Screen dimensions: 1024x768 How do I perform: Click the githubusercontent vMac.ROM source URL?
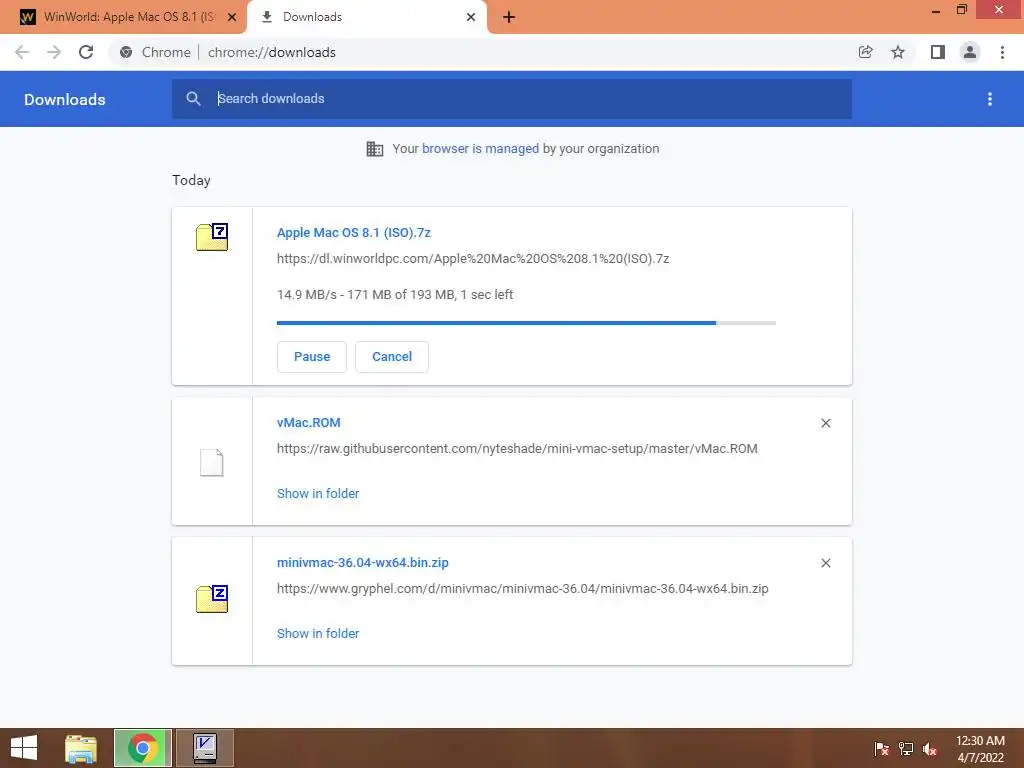pos(517,449)
